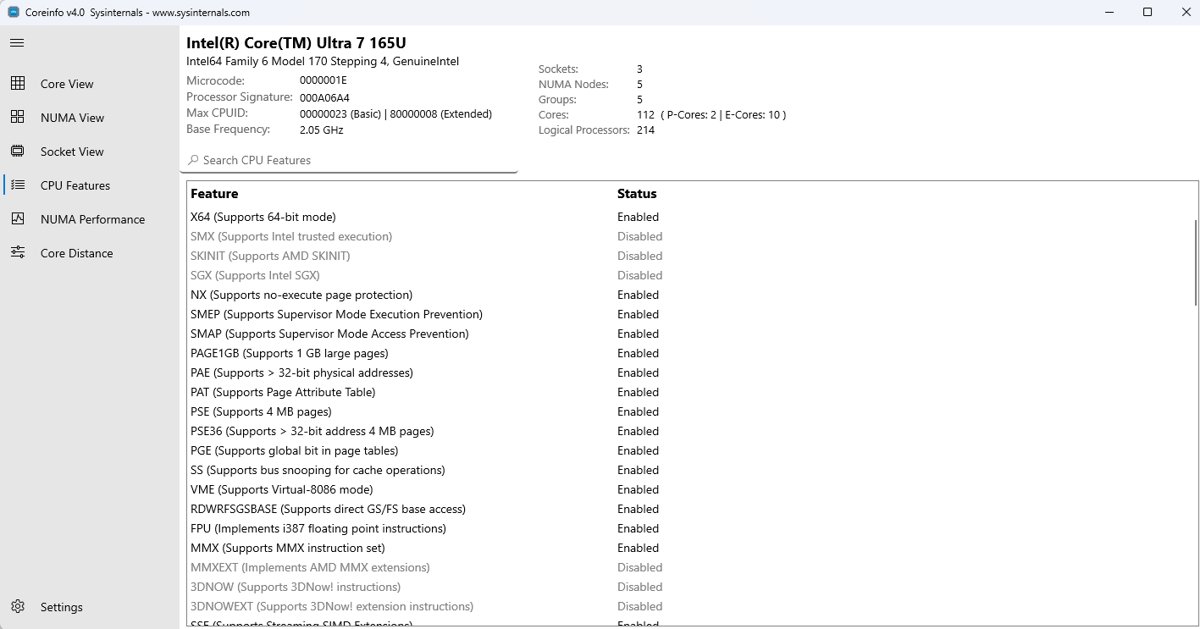Click the Intel Core Ultra 7 165U title

[x=296, y=43]
